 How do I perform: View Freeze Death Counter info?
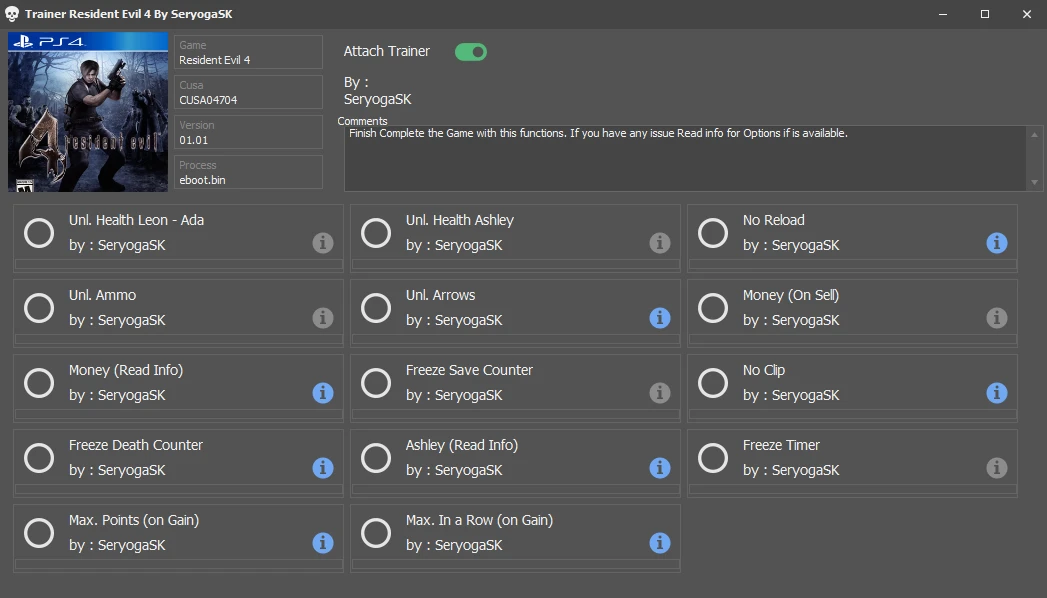pyautogui.click(x=322, y=468)
